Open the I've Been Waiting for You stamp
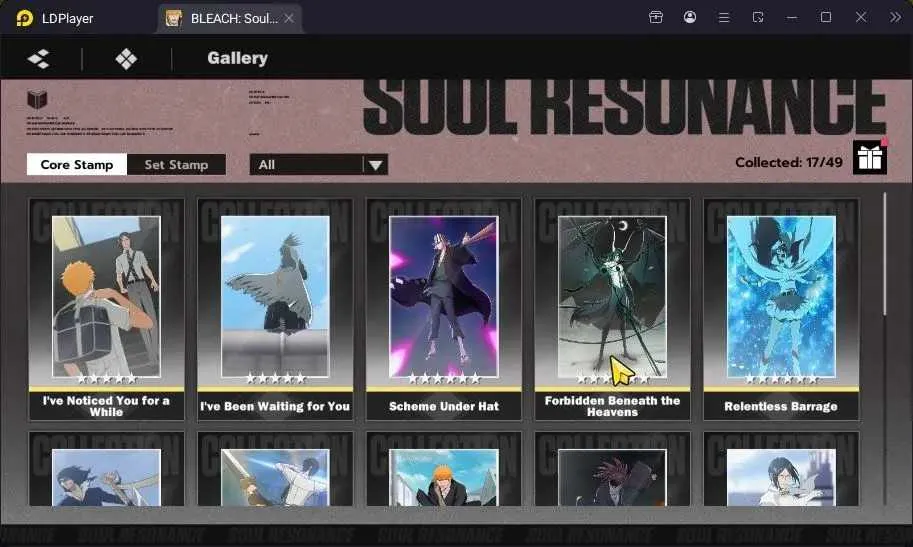Viewport: 913px width, 547px height. (x=275, y=309)
